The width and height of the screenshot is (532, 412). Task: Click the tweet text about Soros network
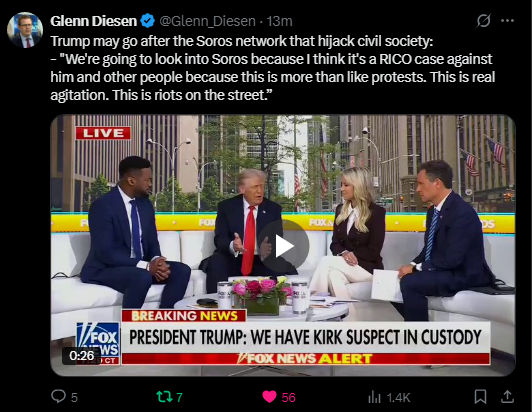[273, 68]
